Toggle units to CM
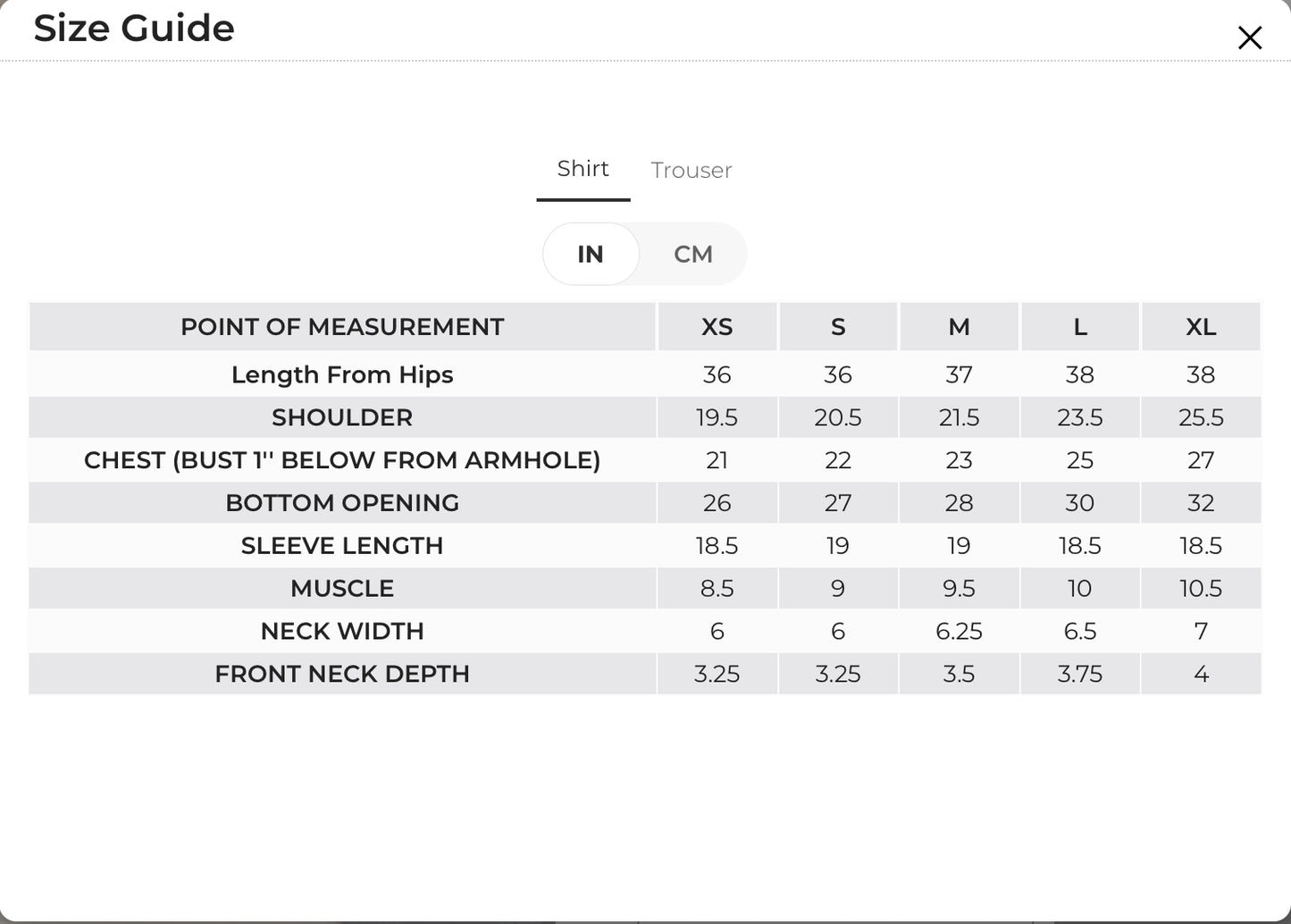Screen dimensions: 1291x924 [693, 255]
